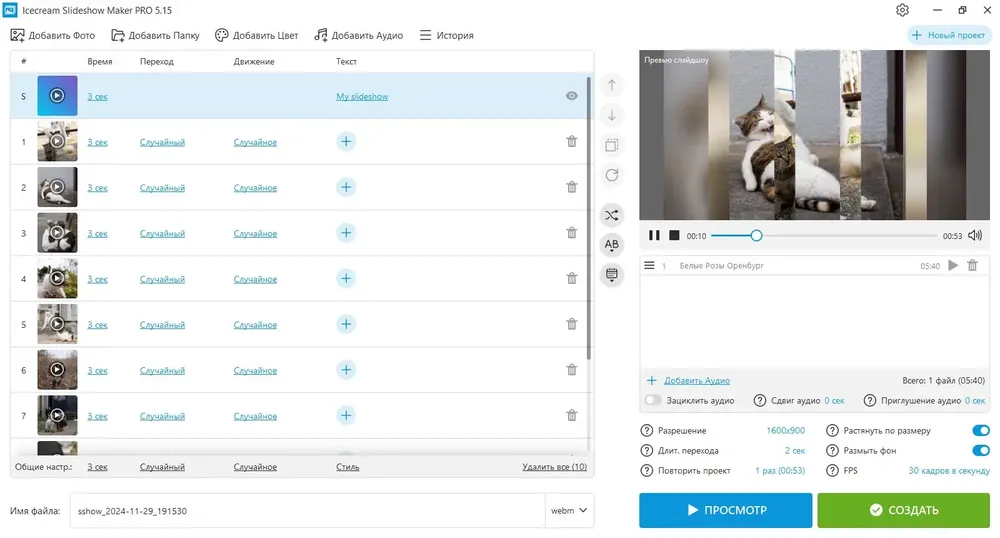Change transition duration 2 сек value
Screen dimensions: 1000x538
click(795, 451)
